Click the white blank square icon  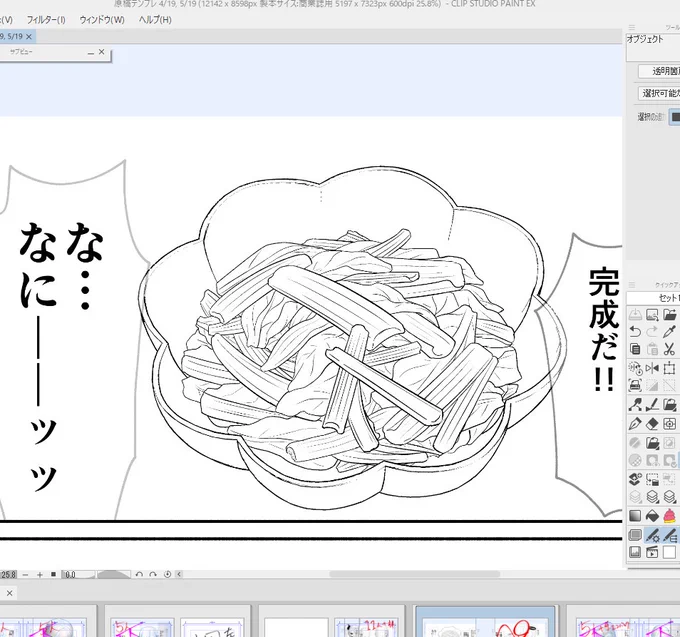pos(669,552)
